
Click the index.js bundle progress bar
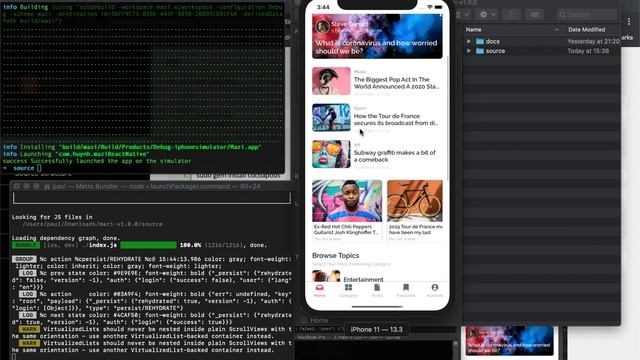(x=148, y=245)
